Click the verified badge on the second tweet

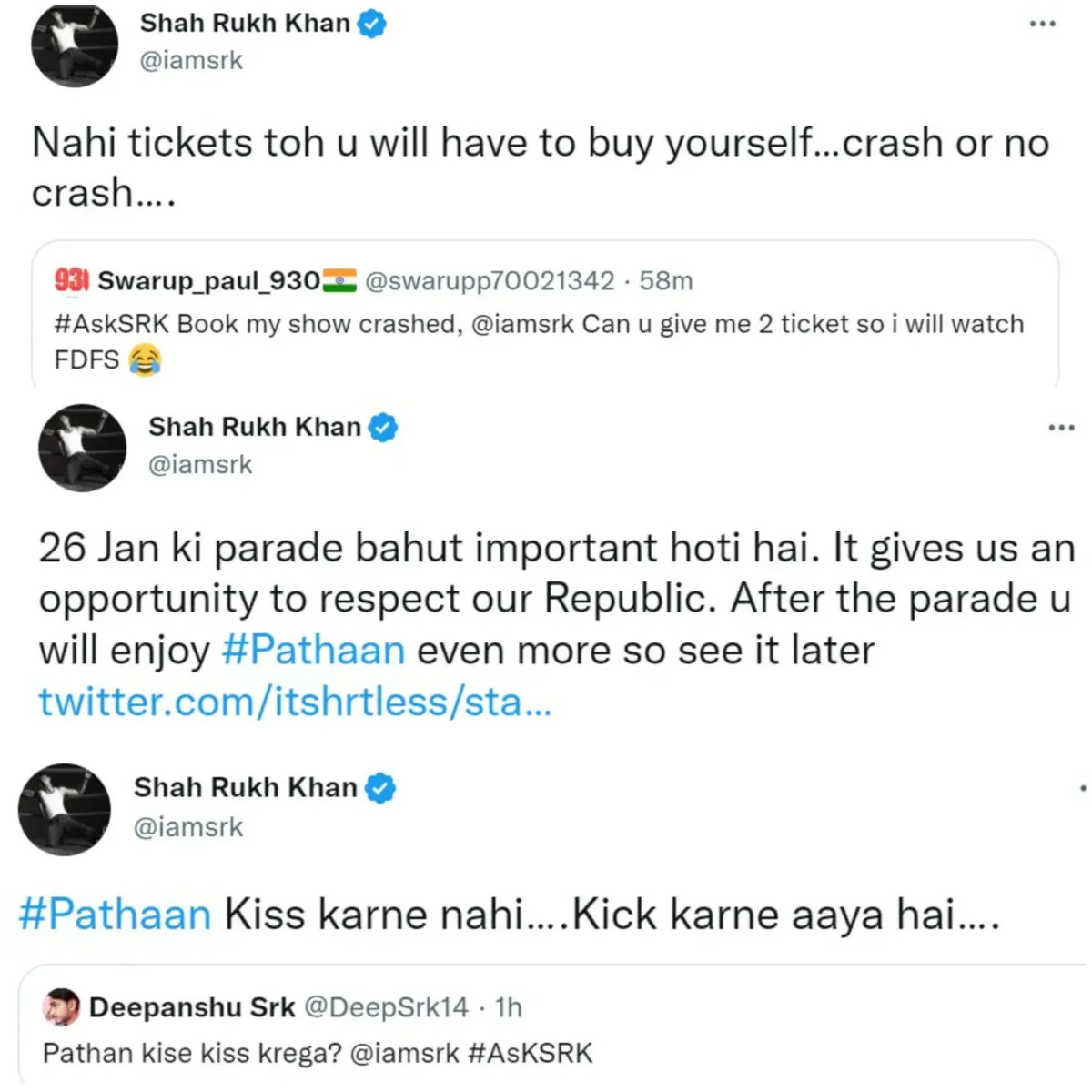coord(382,427)
